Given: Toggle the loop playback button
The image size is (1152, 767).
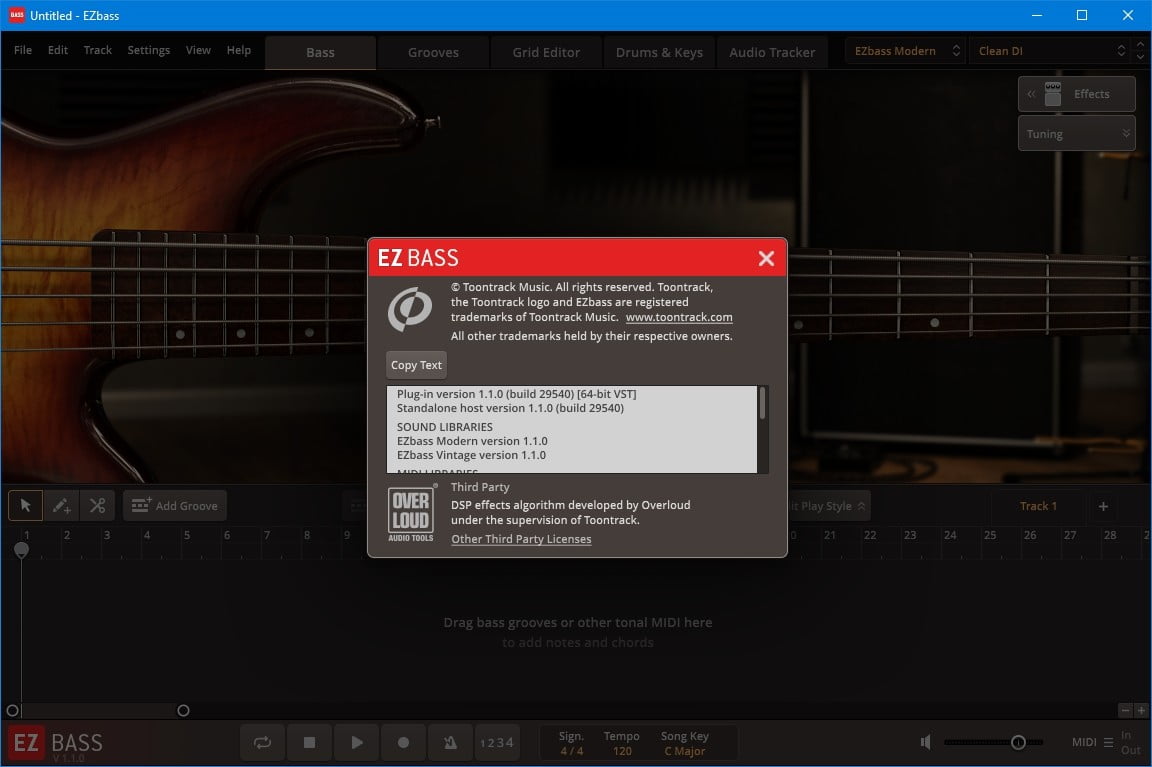Looking at the screenshot, I should 262,743.
